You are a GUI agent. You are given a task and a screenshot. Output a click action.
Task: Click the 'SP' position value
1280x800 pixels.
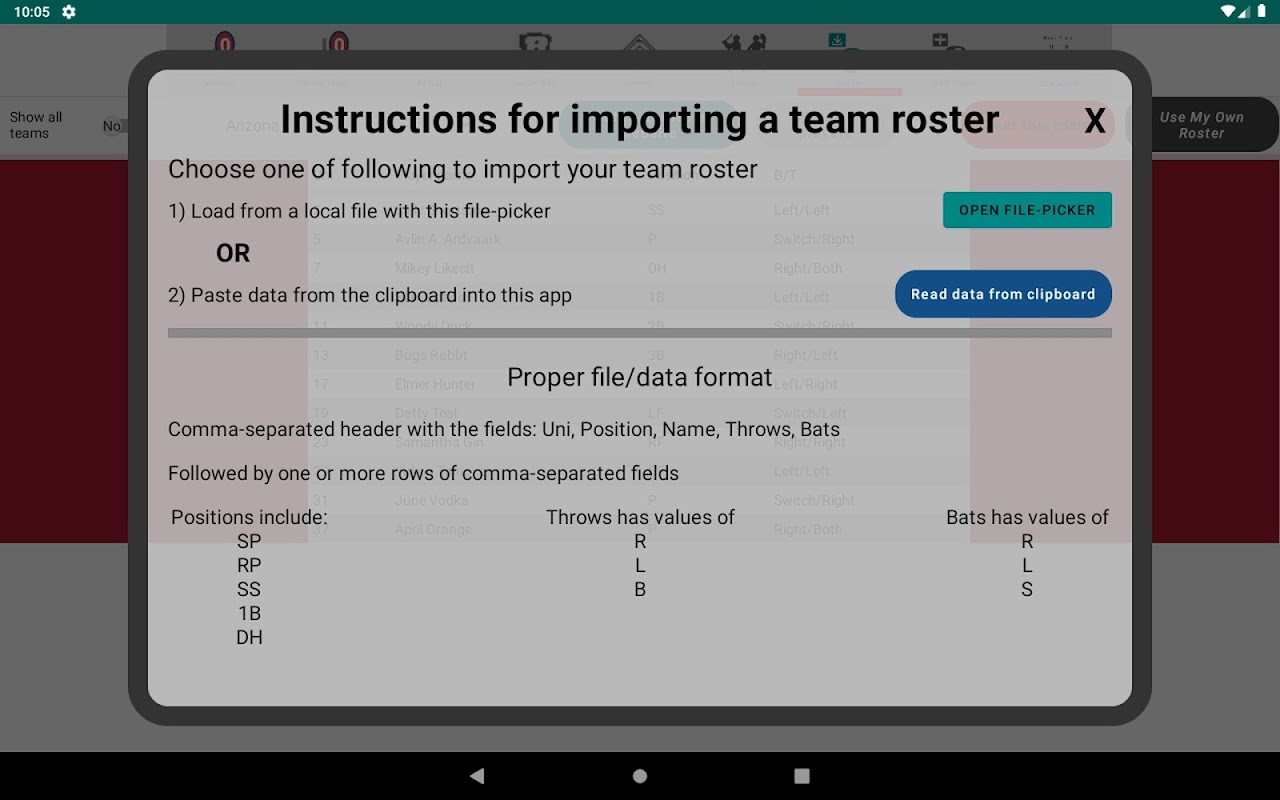coord(249,541)
